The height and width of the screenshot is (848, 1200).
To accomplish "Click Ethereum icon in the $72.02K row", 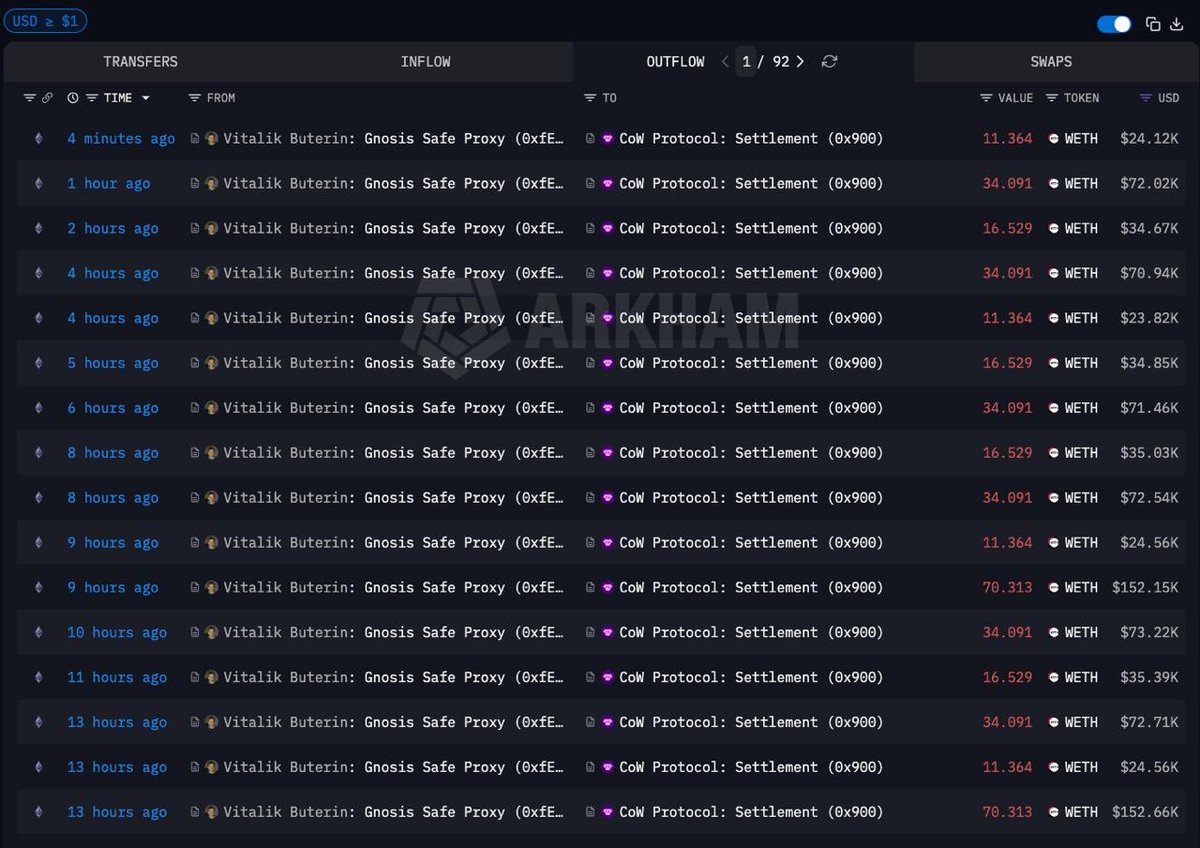I will click(39, 184).
